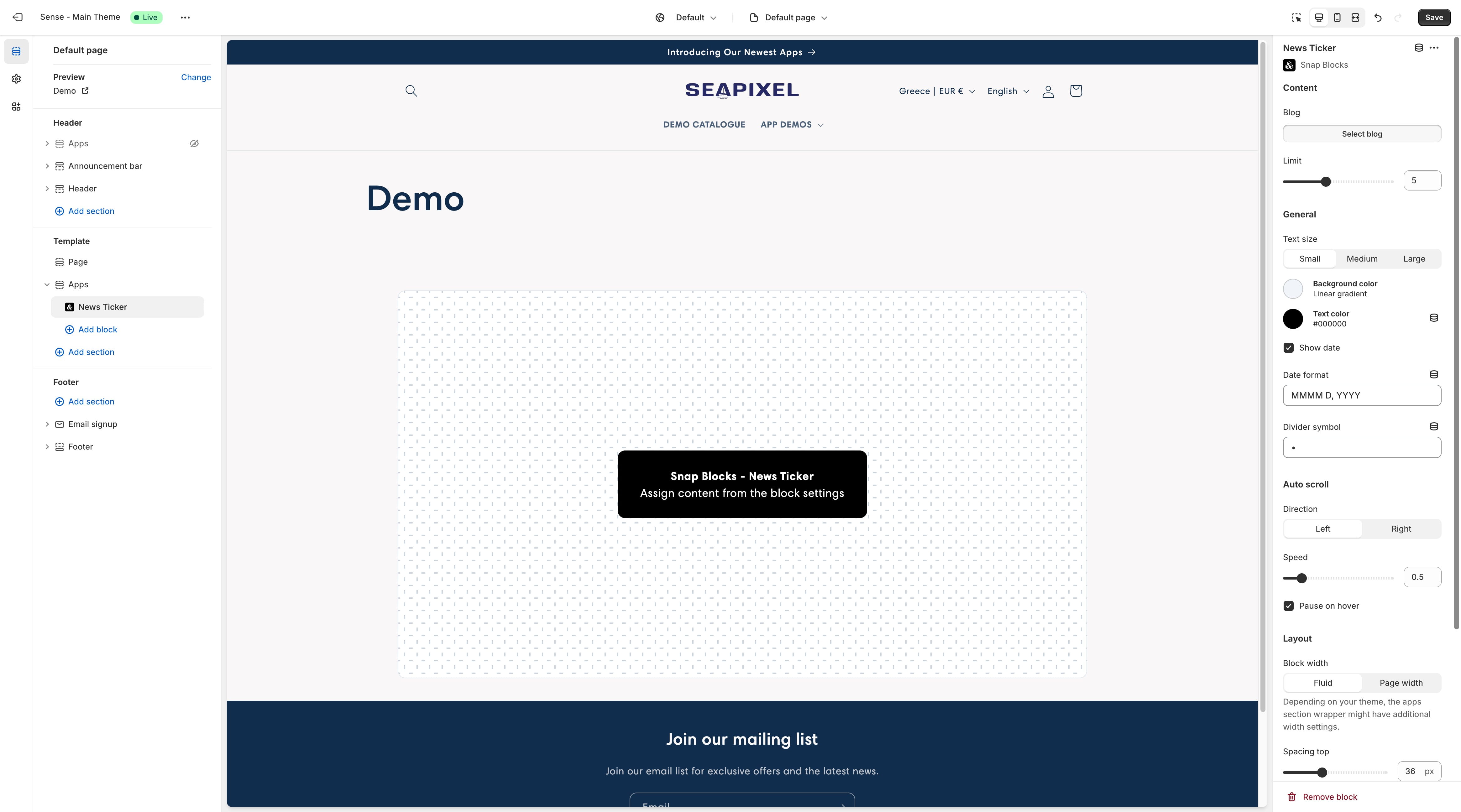Open APP DEMOS navigation menu
Screen dimensions: 1461x812
click(792, 125)
